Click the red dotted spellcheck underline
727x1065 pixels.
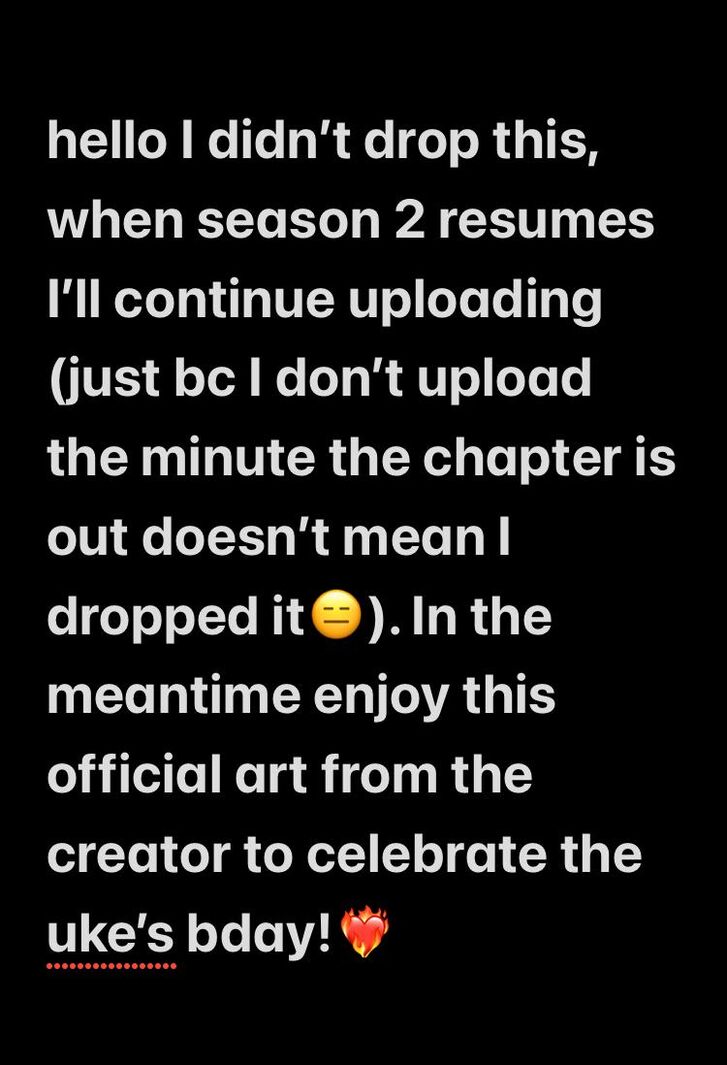(x=111, y=965)
